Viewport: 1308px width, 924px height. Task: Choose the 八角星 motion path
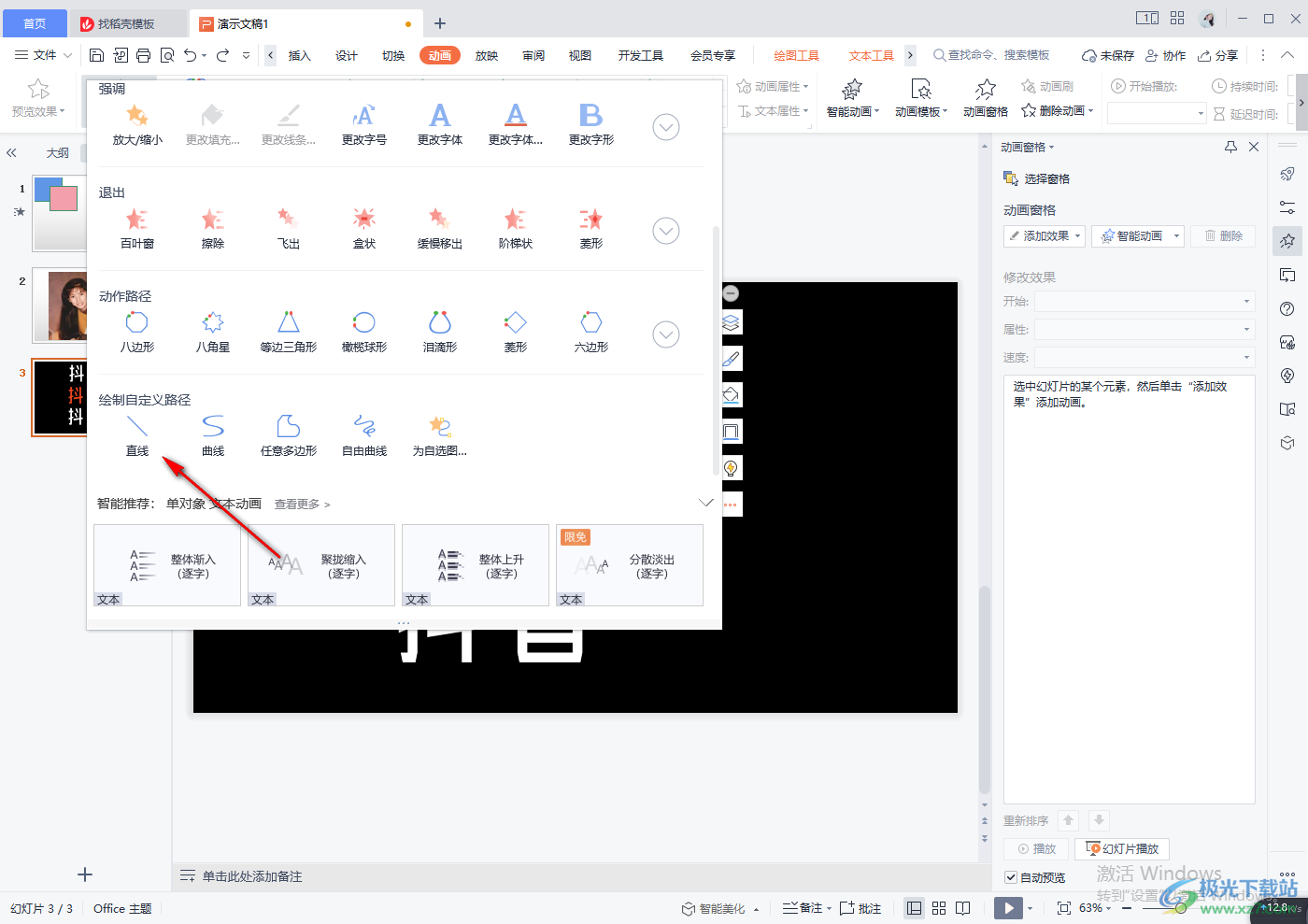tap(213, 333)
